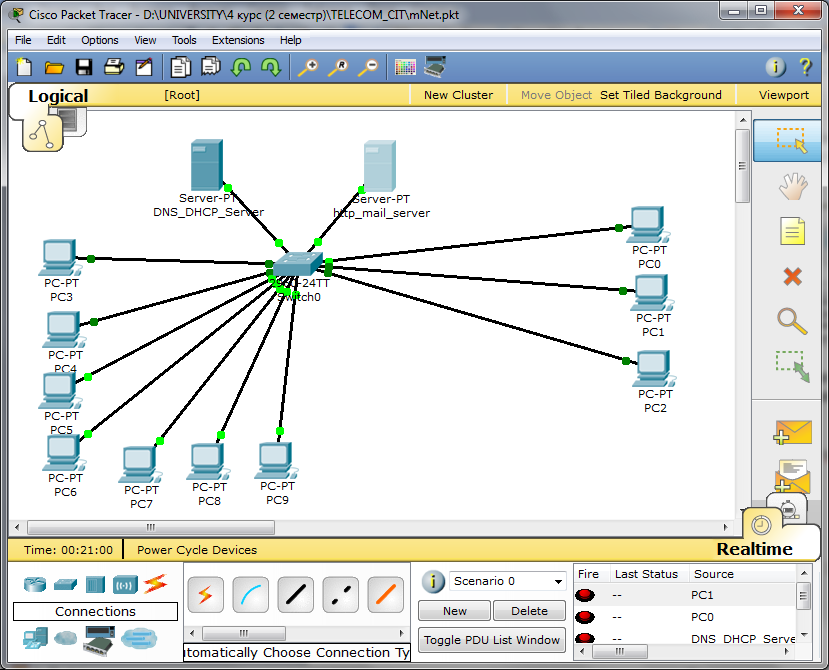
Task: Open the Help menu
Action: point(290,40)
